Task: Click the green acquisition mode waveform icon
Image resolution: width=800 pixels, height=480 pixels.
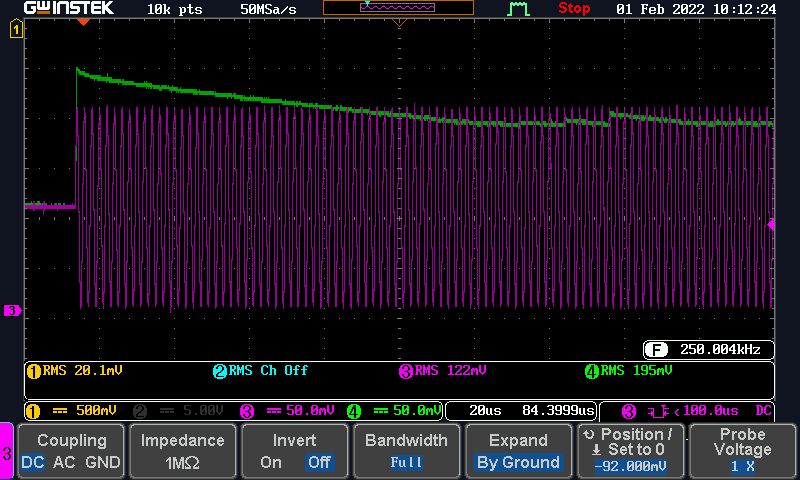Action: tap(518, 9)
